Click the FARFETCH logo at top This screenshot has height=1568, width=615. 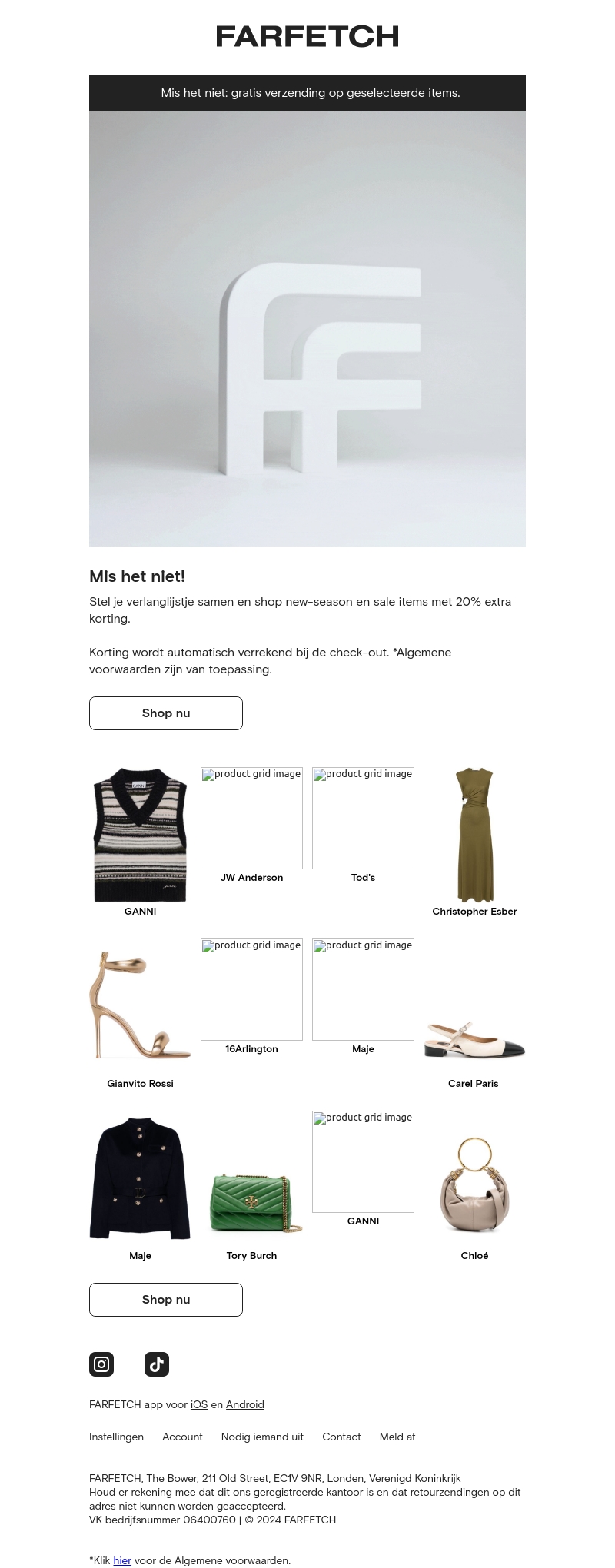click(307, 36)
